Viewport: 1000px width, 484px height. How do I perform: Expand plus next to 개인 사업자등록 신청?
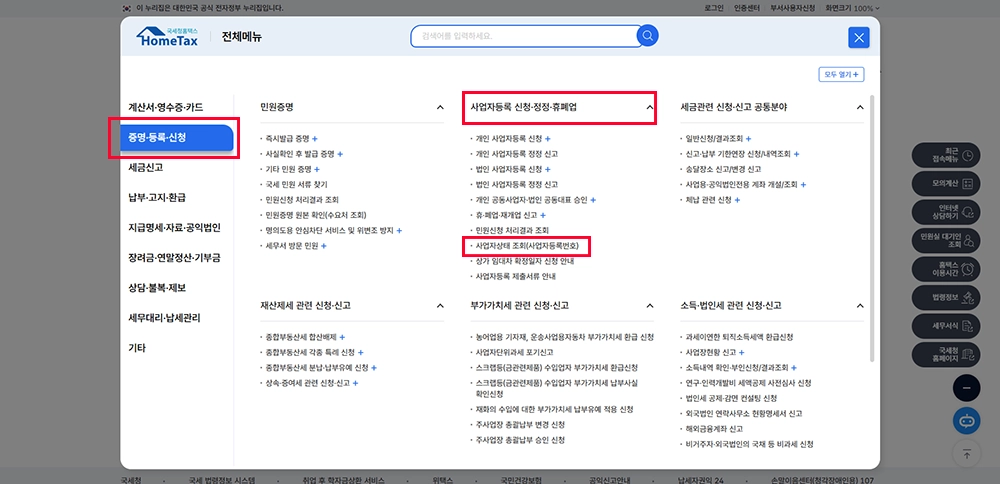[x=547, y=138]
